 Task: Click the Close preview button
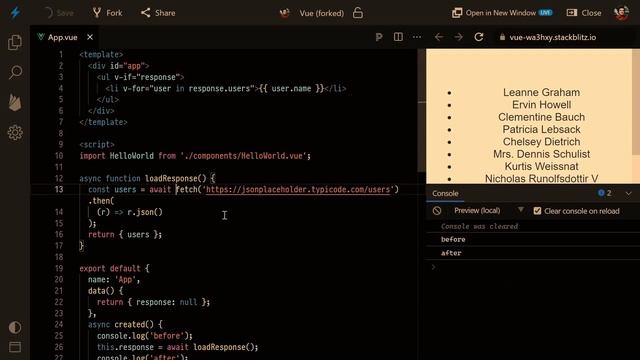point(584,13)
